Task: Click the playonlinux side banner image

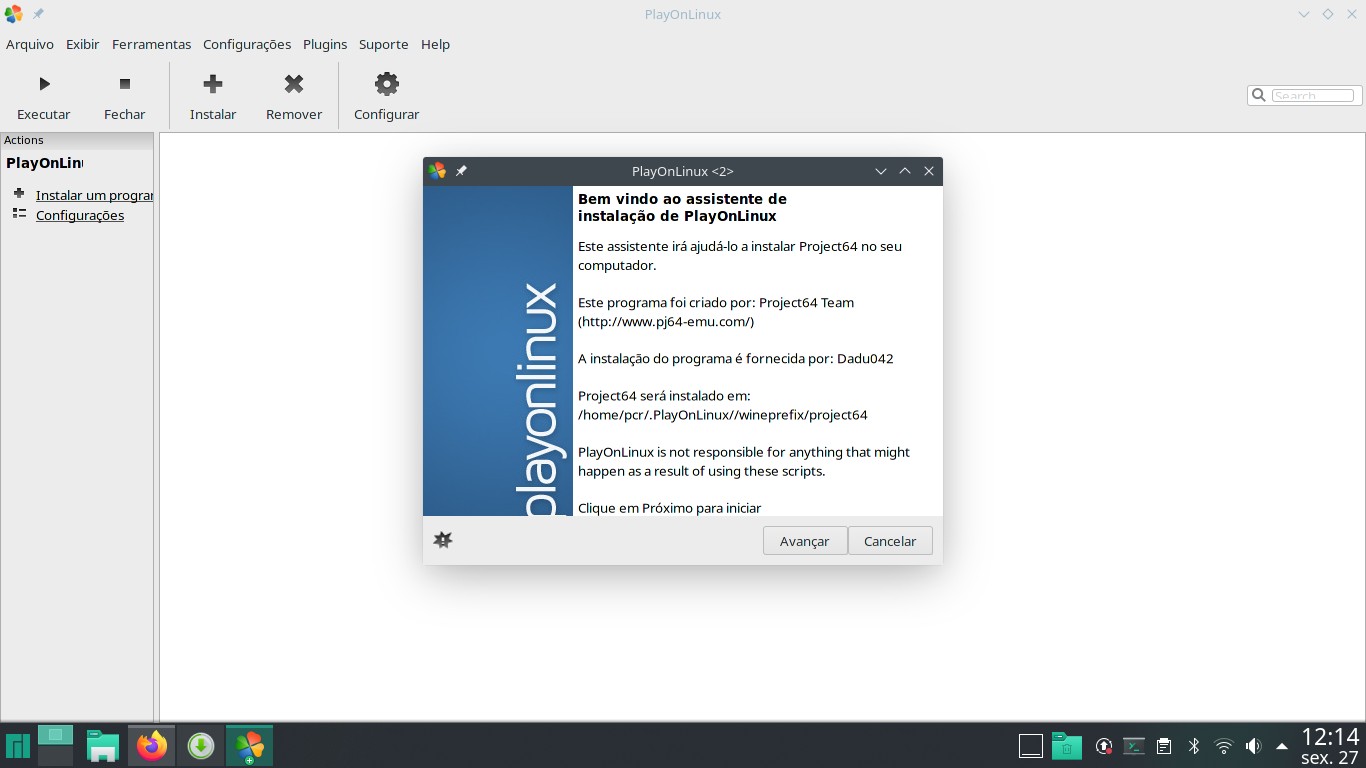Action: coord(498,351)
